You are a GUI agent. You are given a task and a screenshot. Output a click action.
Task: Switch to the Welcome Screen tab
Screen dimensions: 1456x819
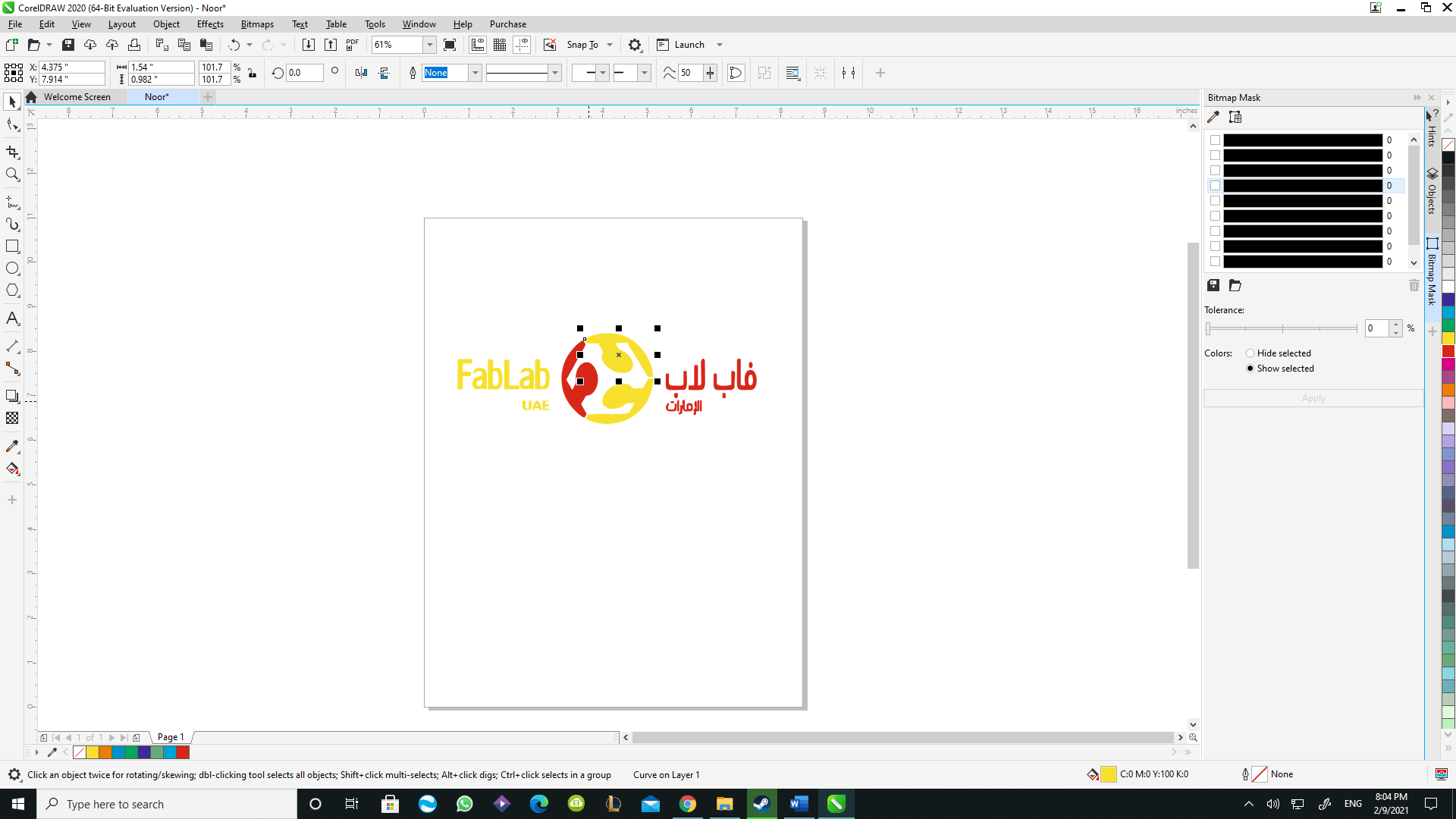(77, 97)
